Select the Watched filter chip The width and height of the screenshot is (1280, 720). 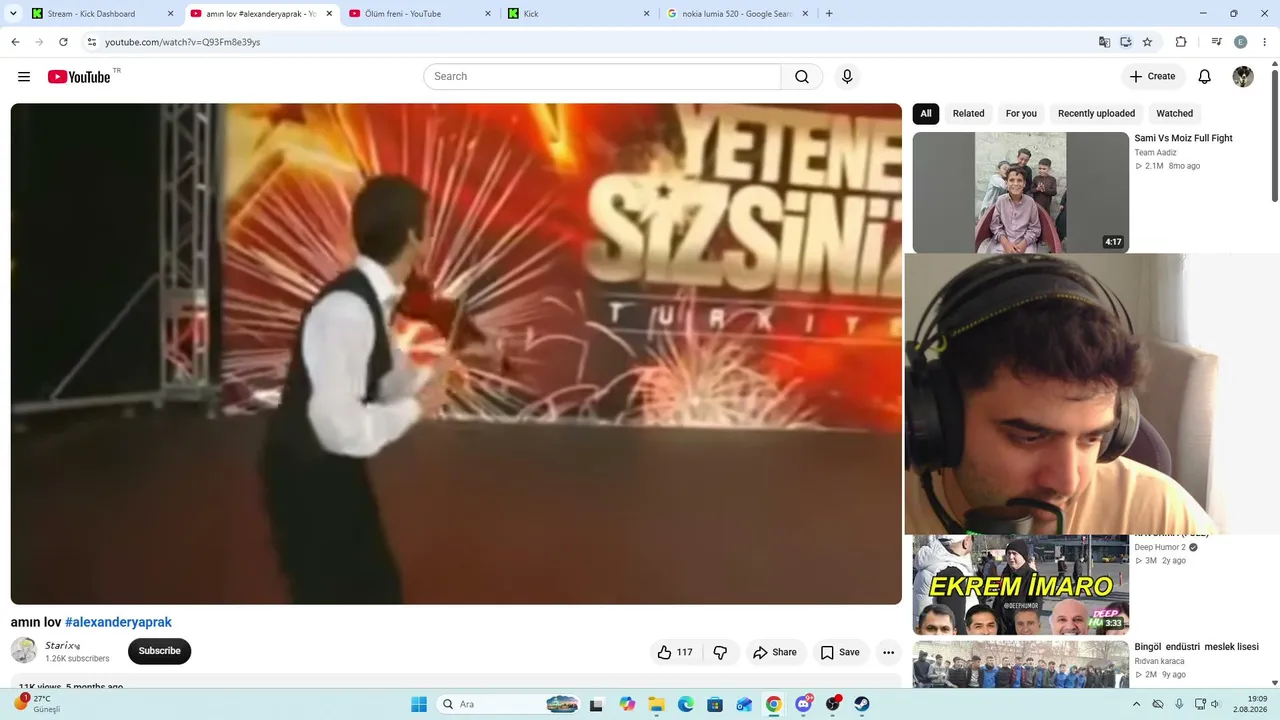tap(1175, 114)
